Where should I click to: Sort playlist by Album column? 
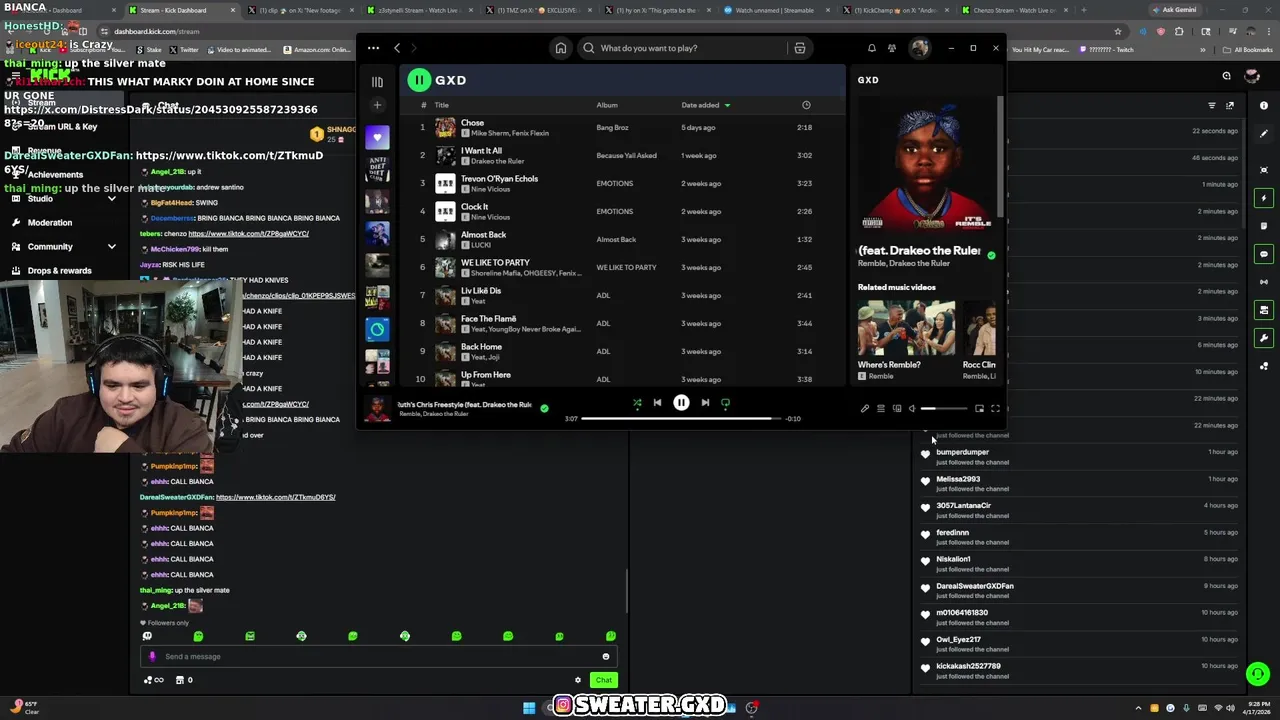607,105
